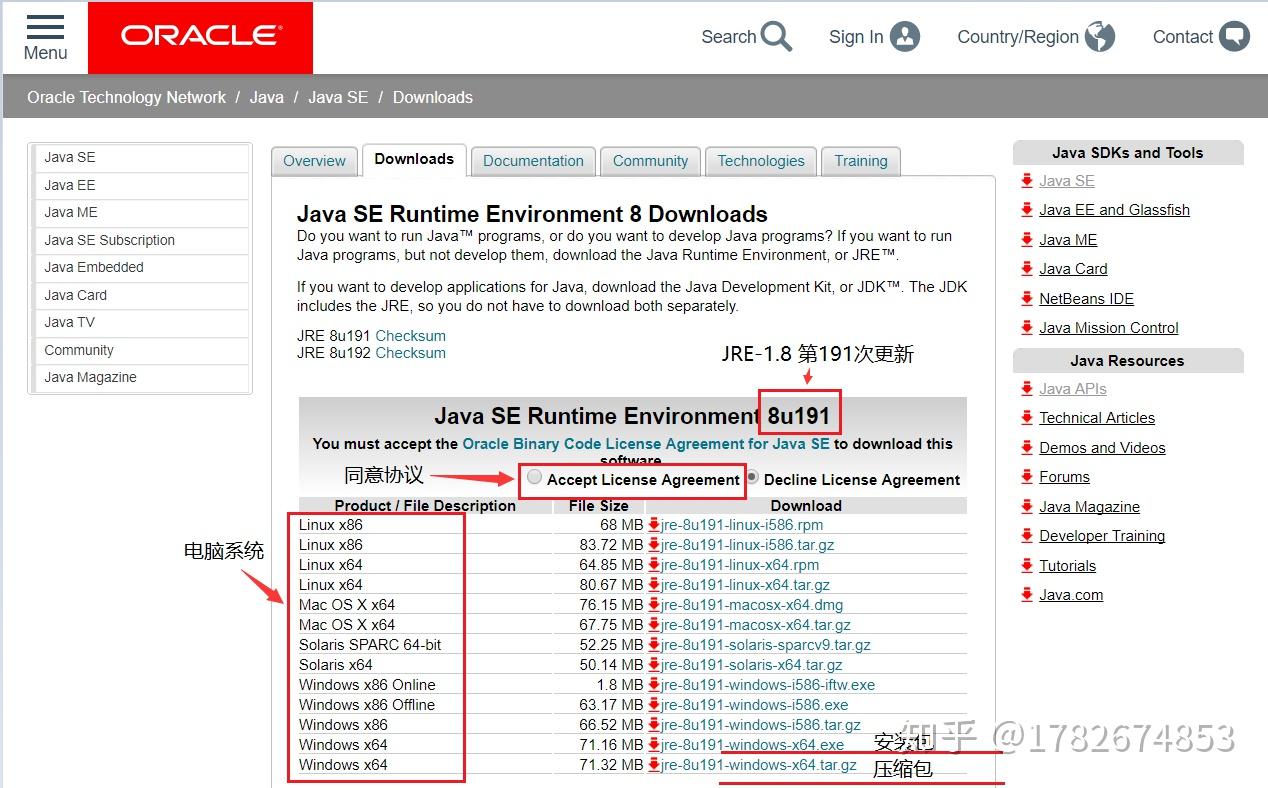Image resolution: width=1268 pixels, height=788 pixels.
Task: Click JRE 8u192 Checksum link
Action: point(411,353)
